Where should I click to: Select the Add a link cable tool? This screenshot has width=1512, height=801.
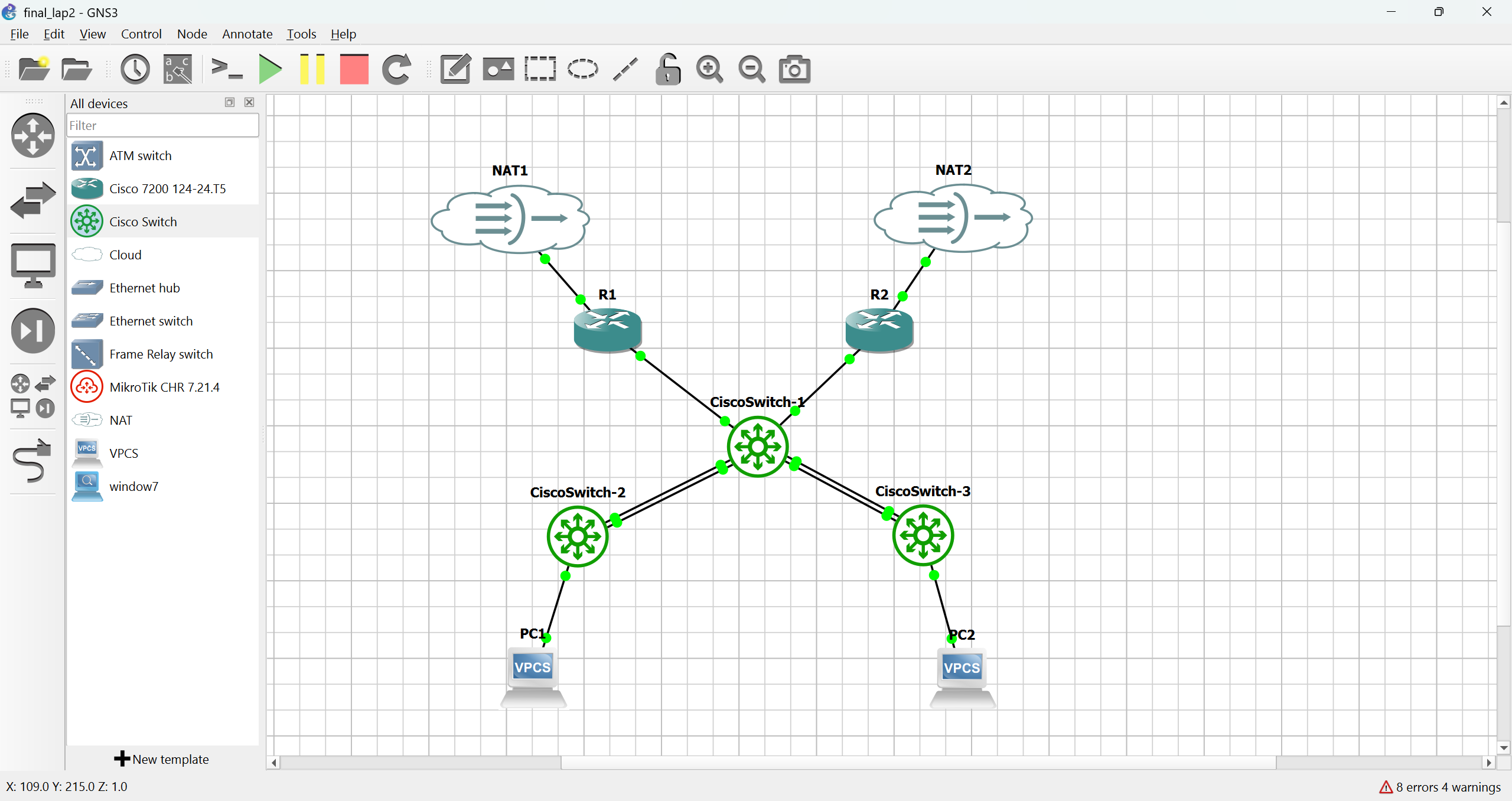coord(32,461)
